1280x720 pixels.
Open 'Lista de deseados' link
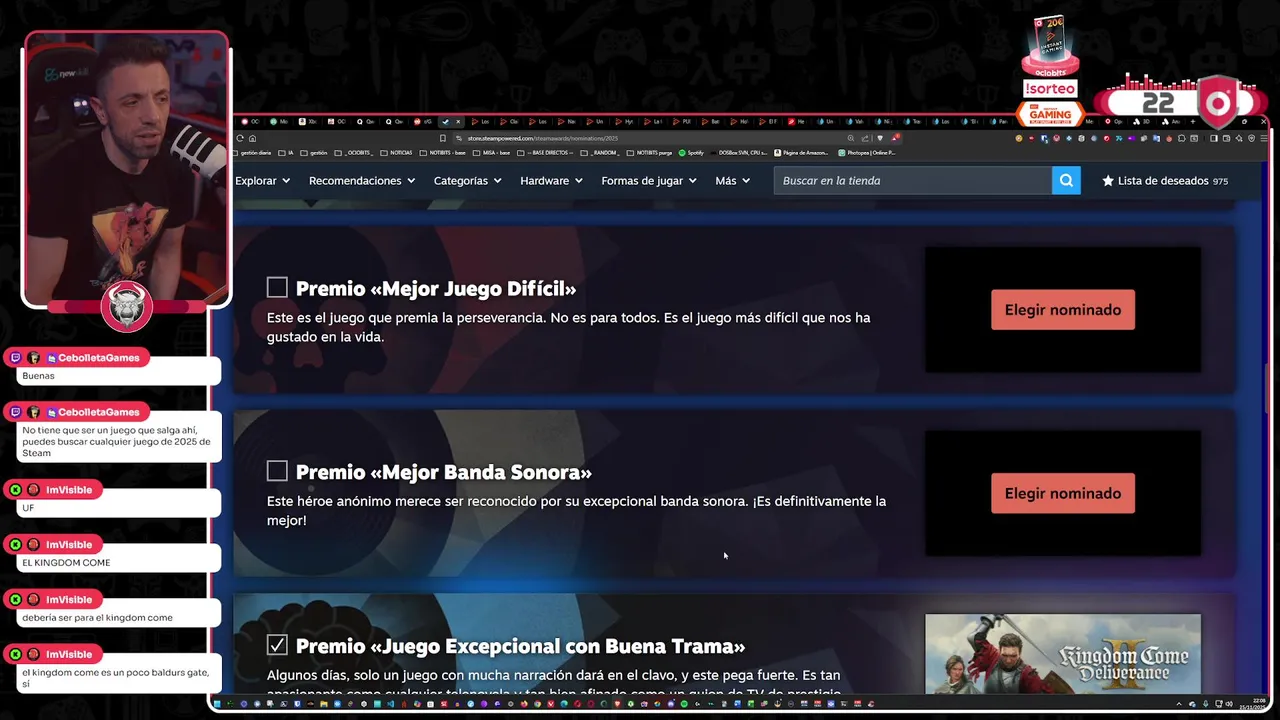1165,181
